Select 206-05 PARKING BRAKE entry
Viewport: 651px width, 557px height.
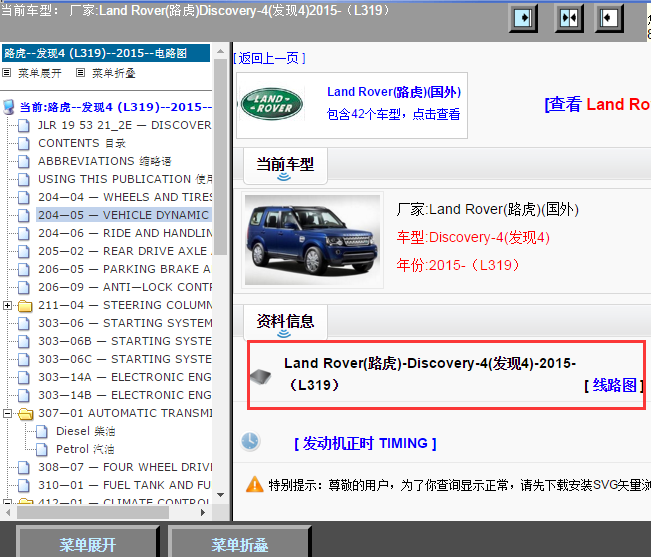(x=125, y=269)
